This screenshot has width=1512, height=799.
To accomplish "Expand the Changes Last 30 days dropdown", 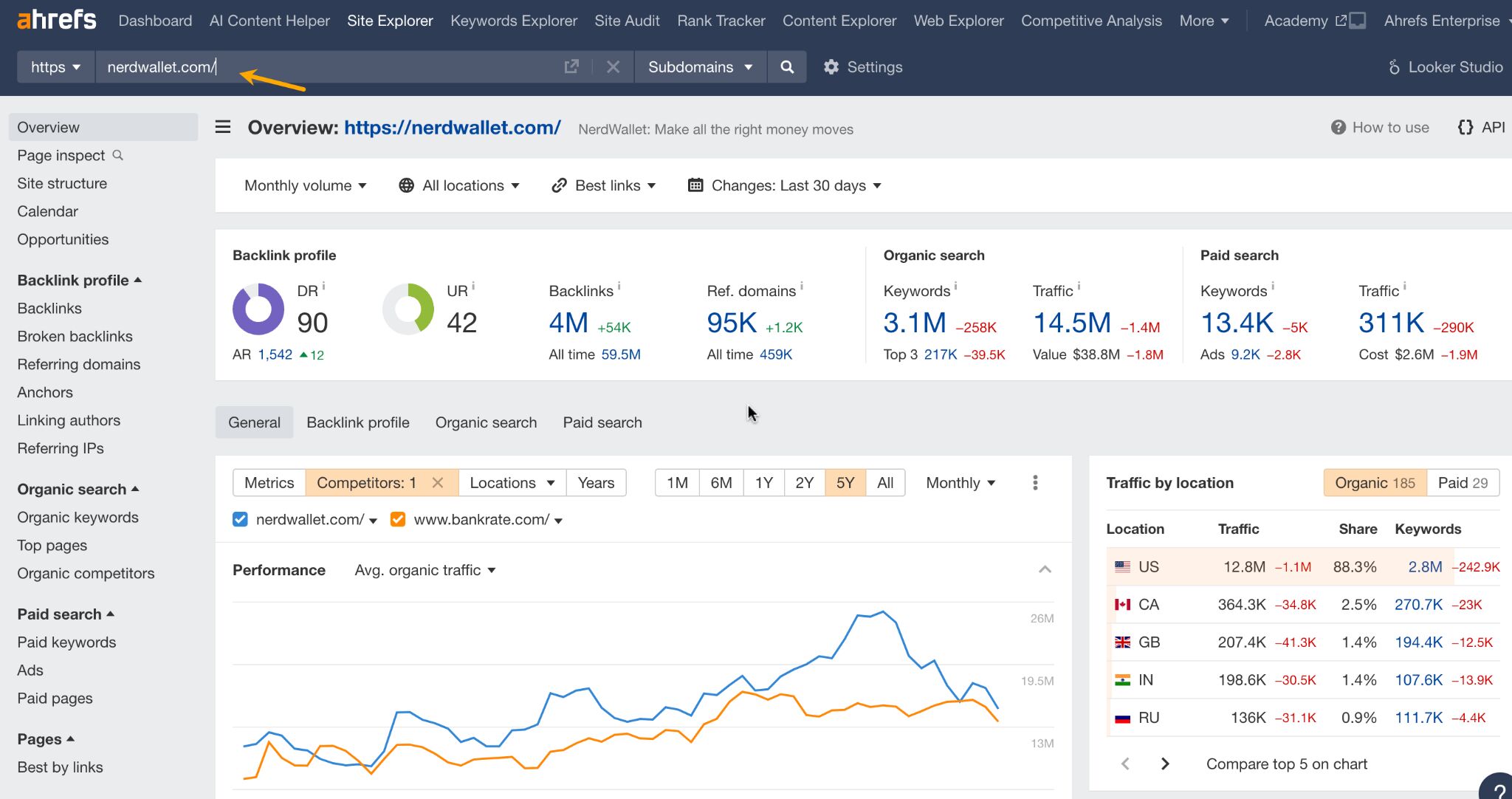I will [785, 185].
